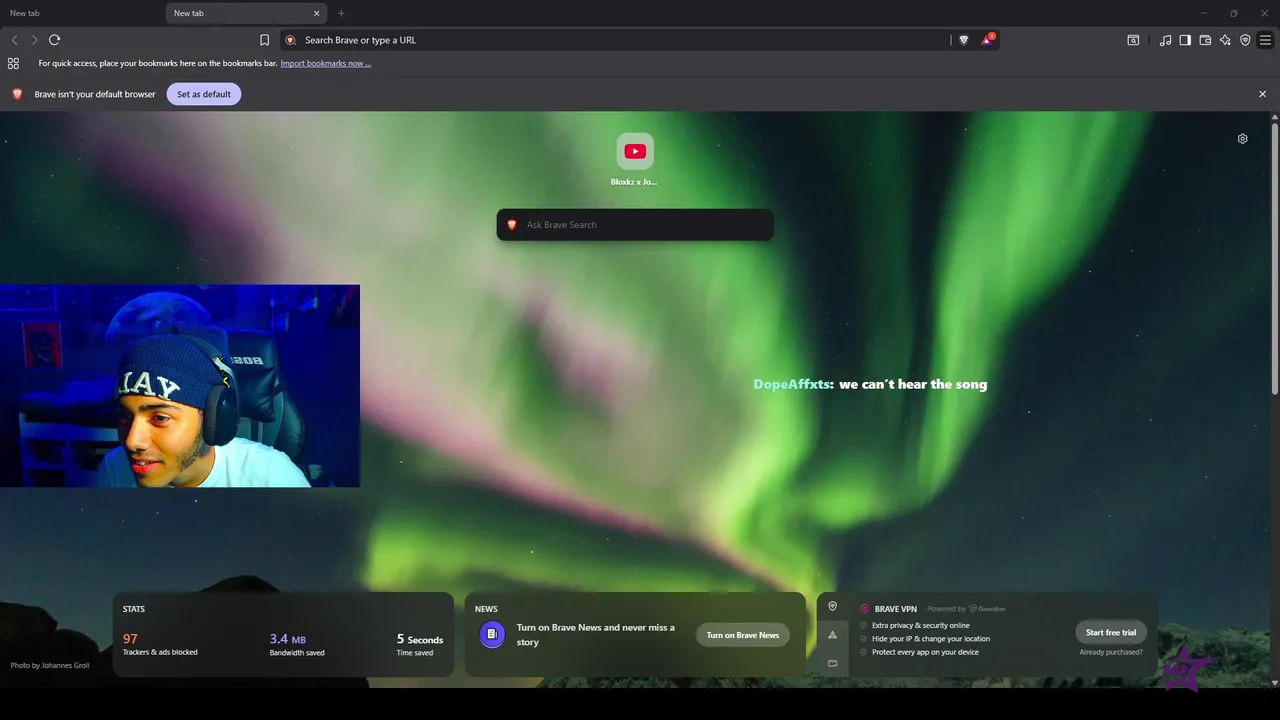Screen dimensions: 1280x720
Task: Click Start free trial button
Action: (x=1111, y=632)
